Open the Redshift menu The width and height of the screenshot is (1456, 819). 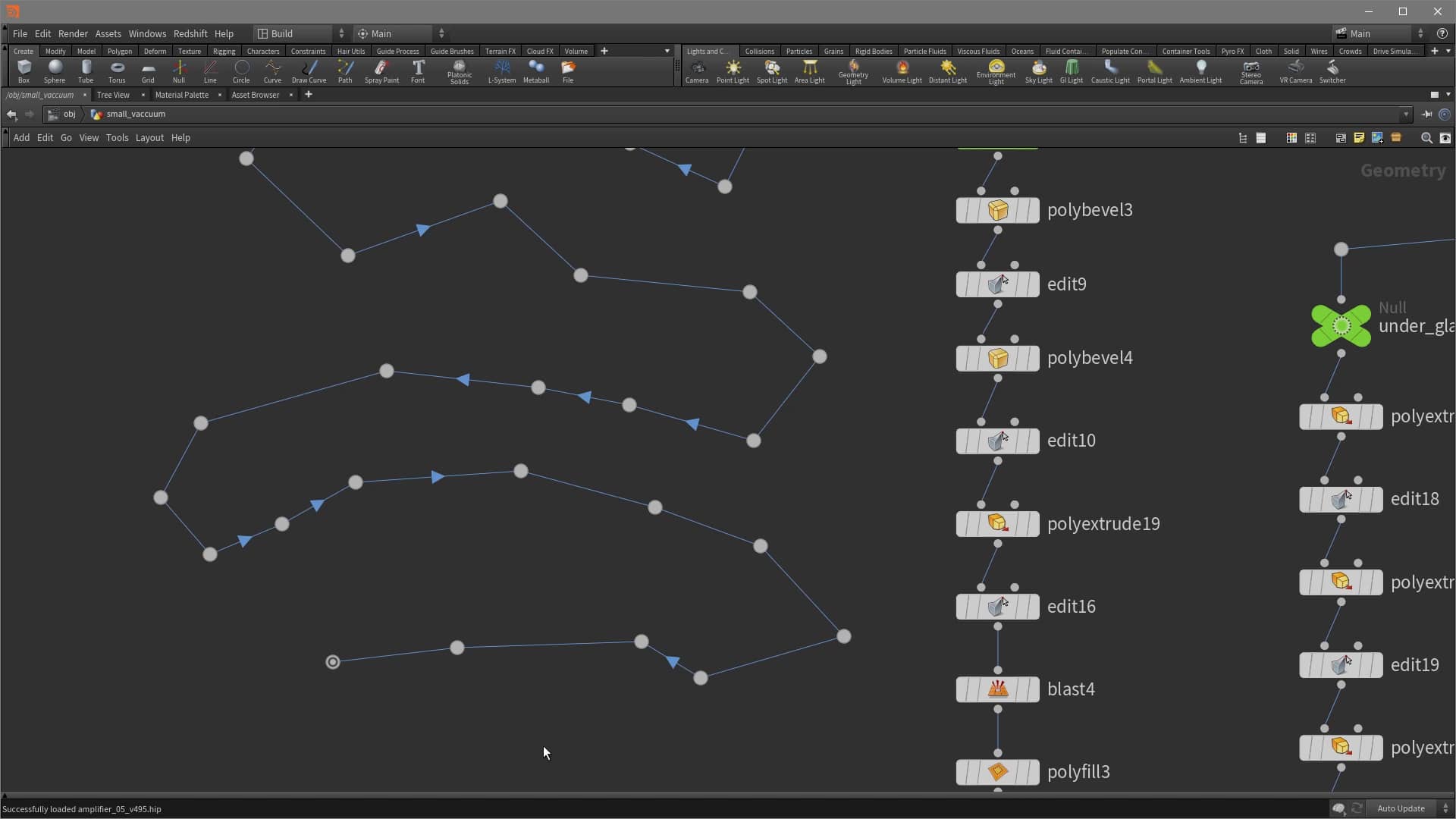coord(190,33)
